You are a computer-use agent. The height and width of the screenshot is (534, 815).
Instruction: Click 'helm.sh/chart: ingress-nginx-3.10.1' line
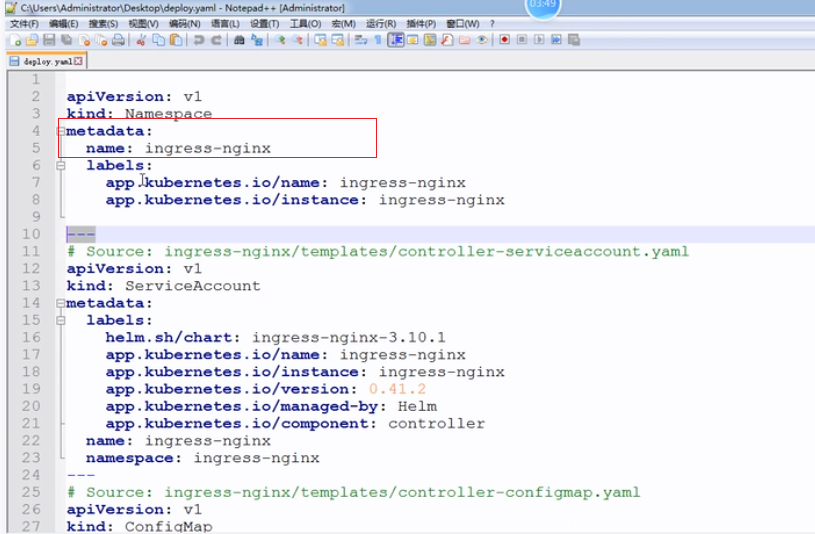(x=275, y=337)
